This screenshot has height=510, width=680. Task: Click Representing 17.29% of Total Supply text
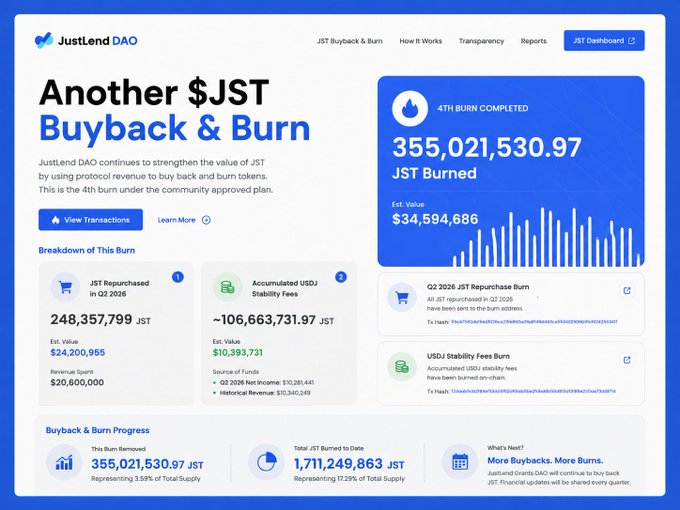[x=349, y=479]
